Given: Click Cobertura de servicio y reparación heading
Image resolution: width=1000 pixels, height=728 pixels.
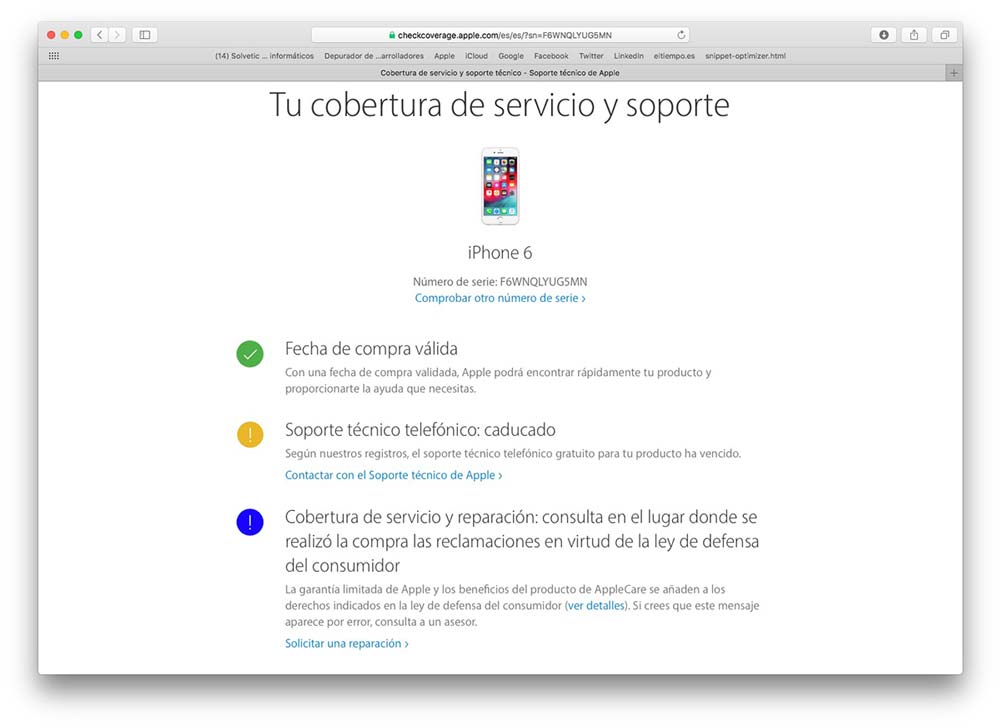Looking at the screenshot, I should [x=522, y=541].
